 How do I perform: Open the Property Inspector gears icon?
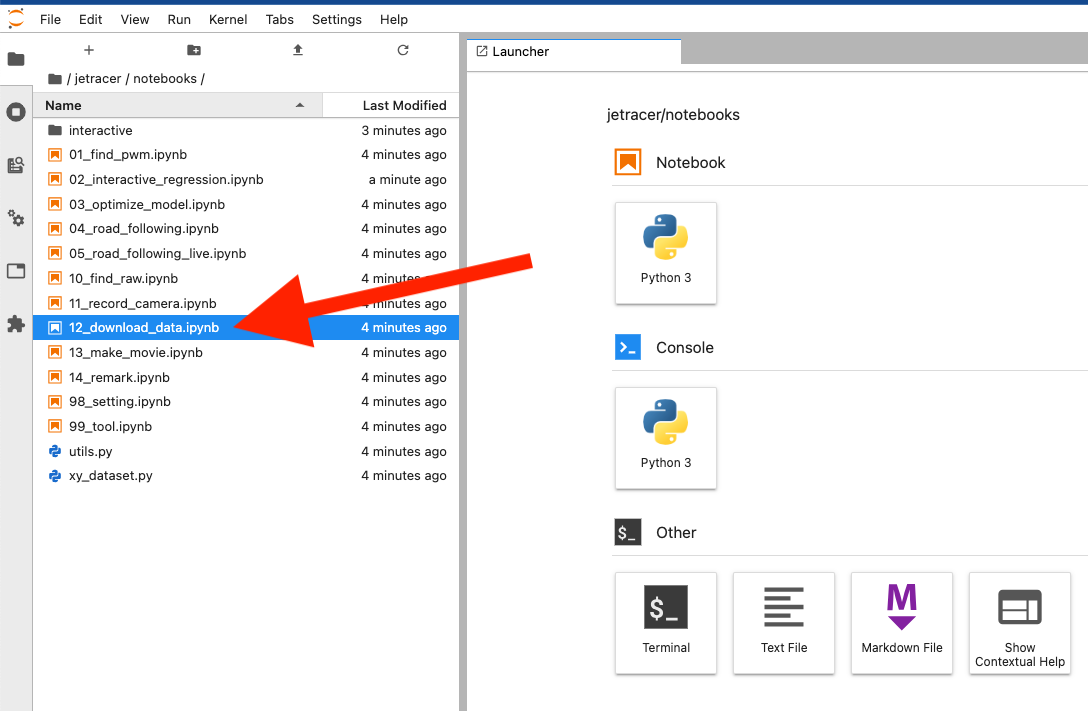point(16,218)
